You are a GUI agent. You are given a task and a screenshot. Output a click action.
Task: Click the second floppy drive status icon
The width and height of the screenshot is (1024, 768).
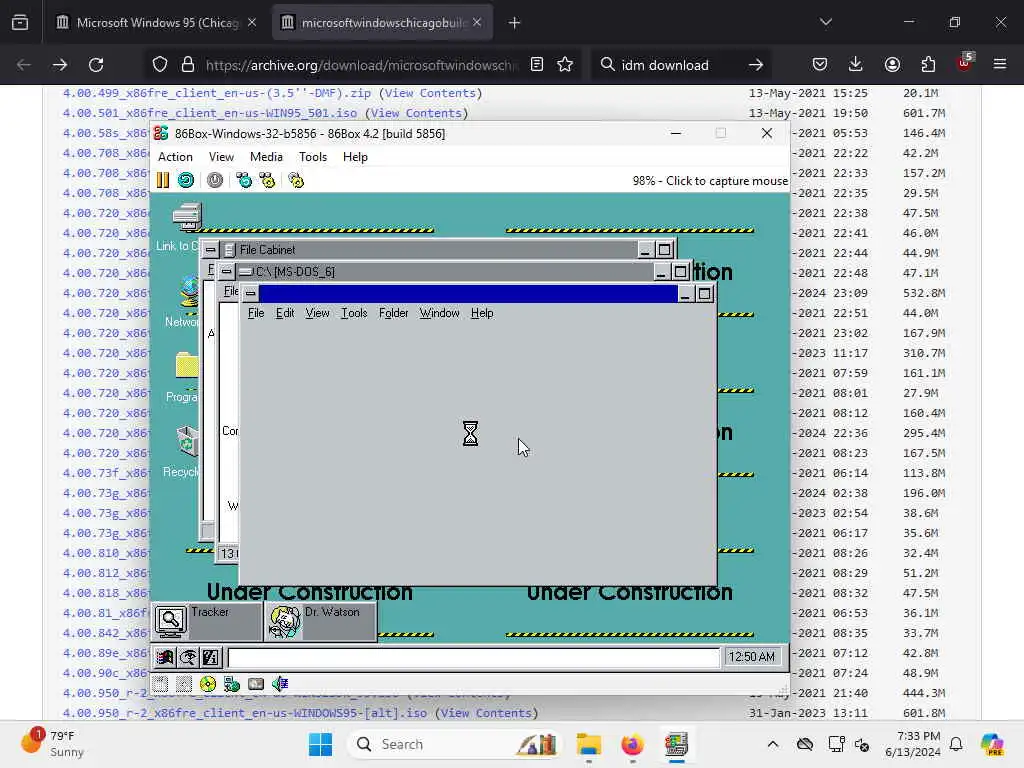click(x=184, y=684)
